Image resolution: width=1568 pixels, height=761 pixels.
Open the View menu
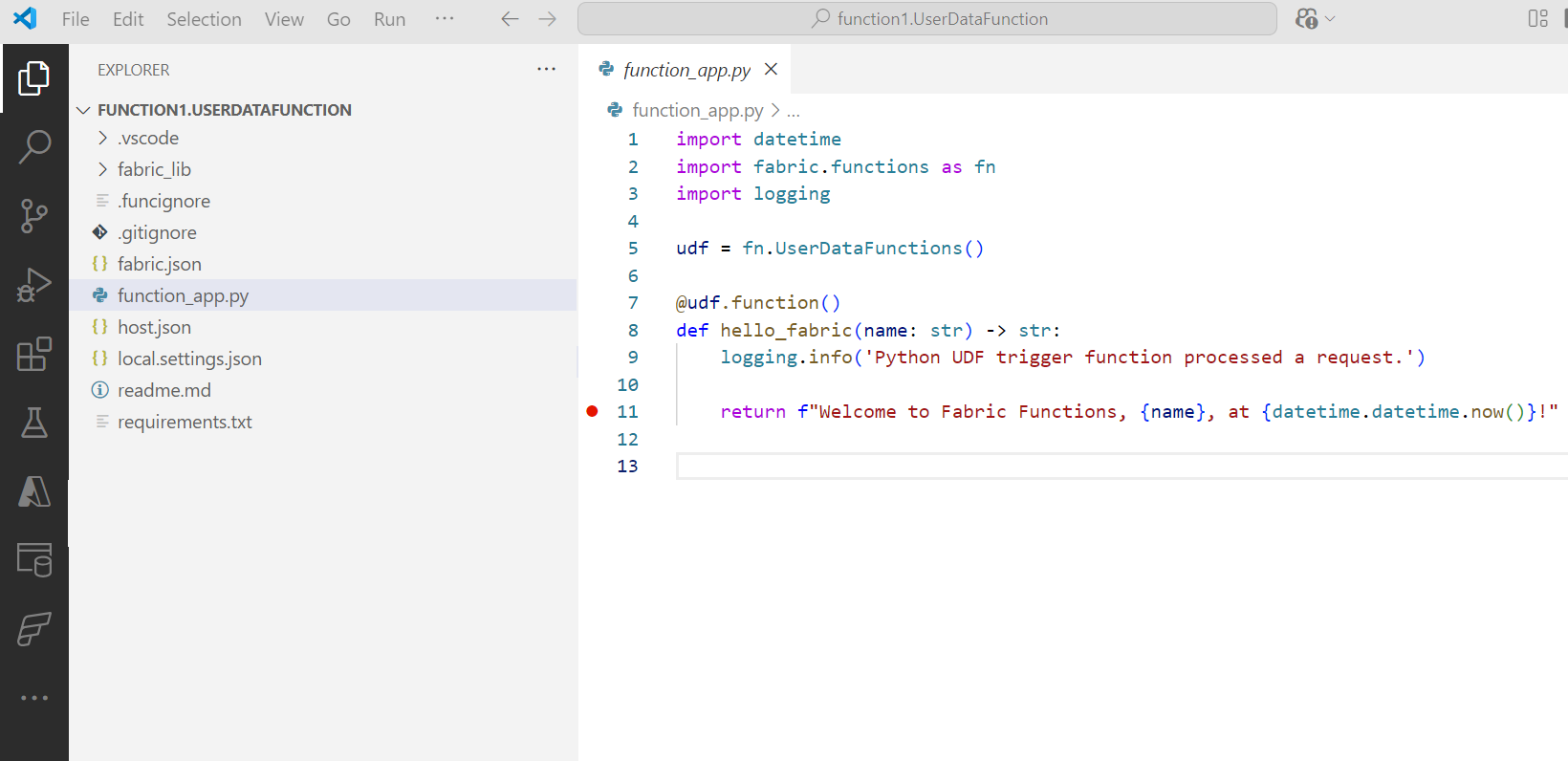[x=284, y=19]
